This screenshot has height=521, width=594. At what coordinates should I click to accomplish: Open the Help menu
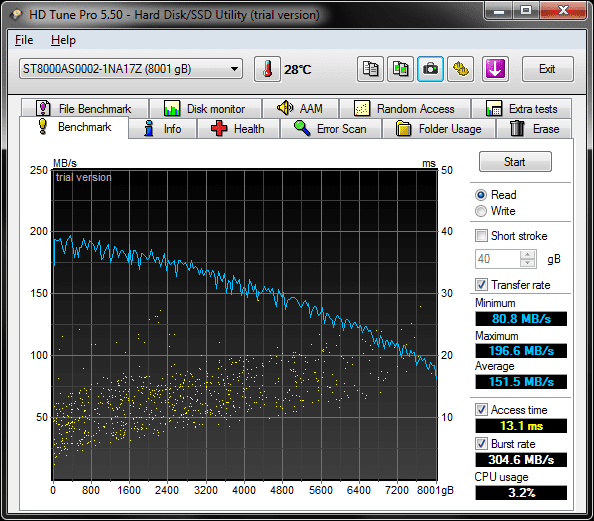(x=63, y=40)
